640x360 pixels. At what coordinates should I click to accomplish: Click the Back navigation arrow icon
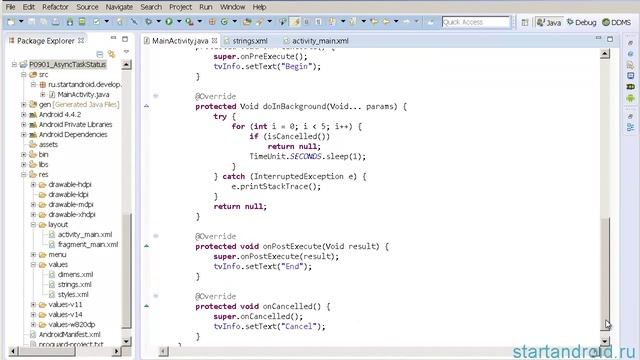click(x=386, y=22)
